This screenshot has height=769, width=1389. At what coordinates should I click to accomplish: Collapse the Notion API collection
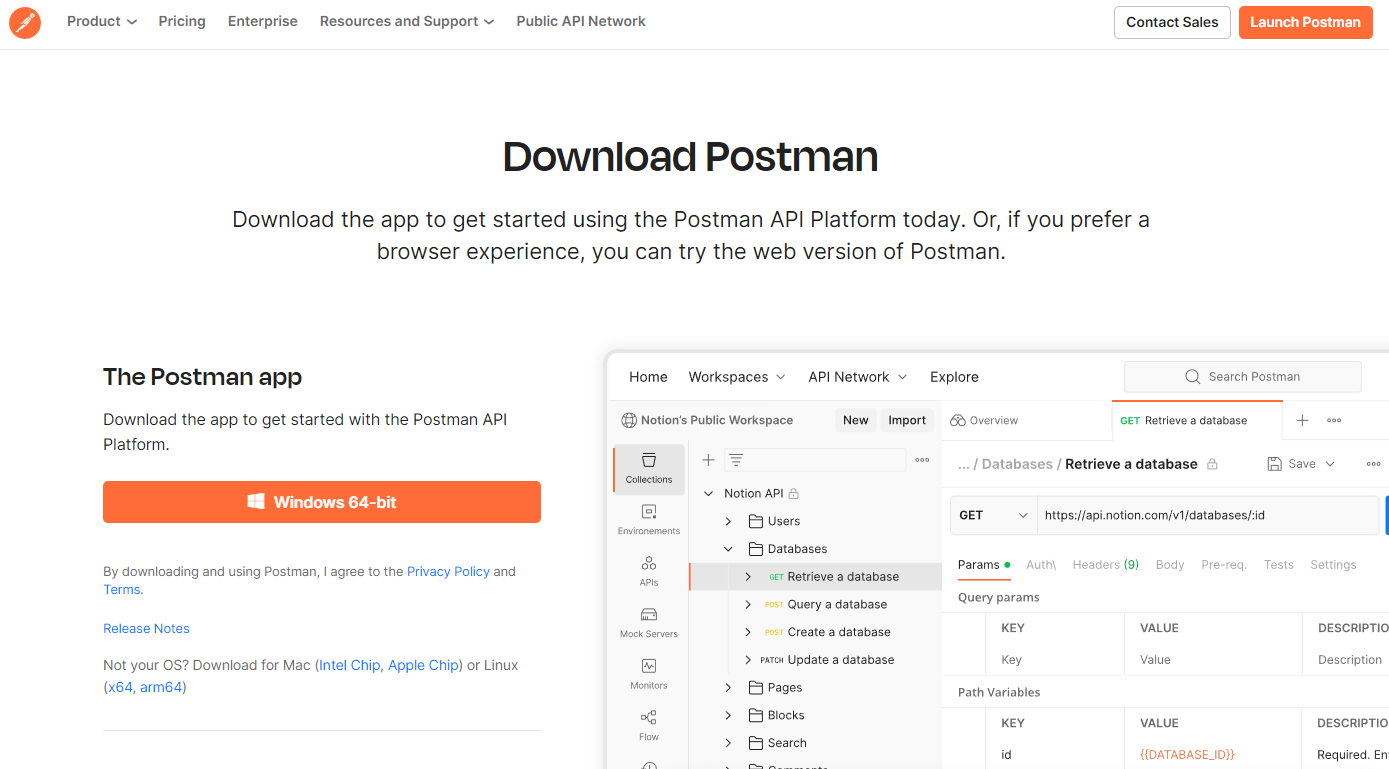[x=709, y=494]
